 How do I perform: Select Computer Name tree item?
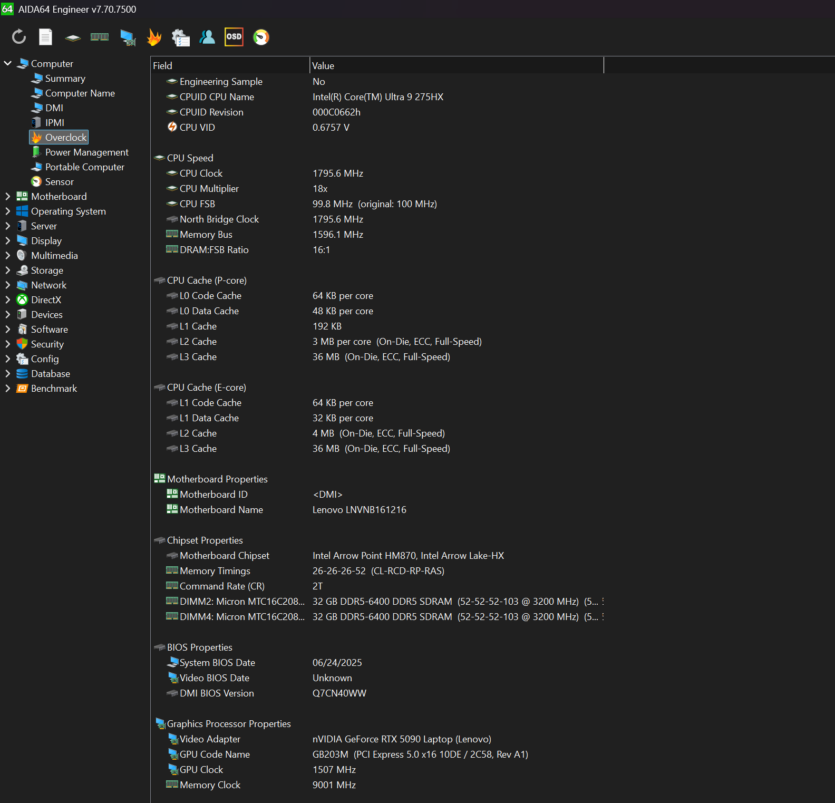click(x=80, y=93)
